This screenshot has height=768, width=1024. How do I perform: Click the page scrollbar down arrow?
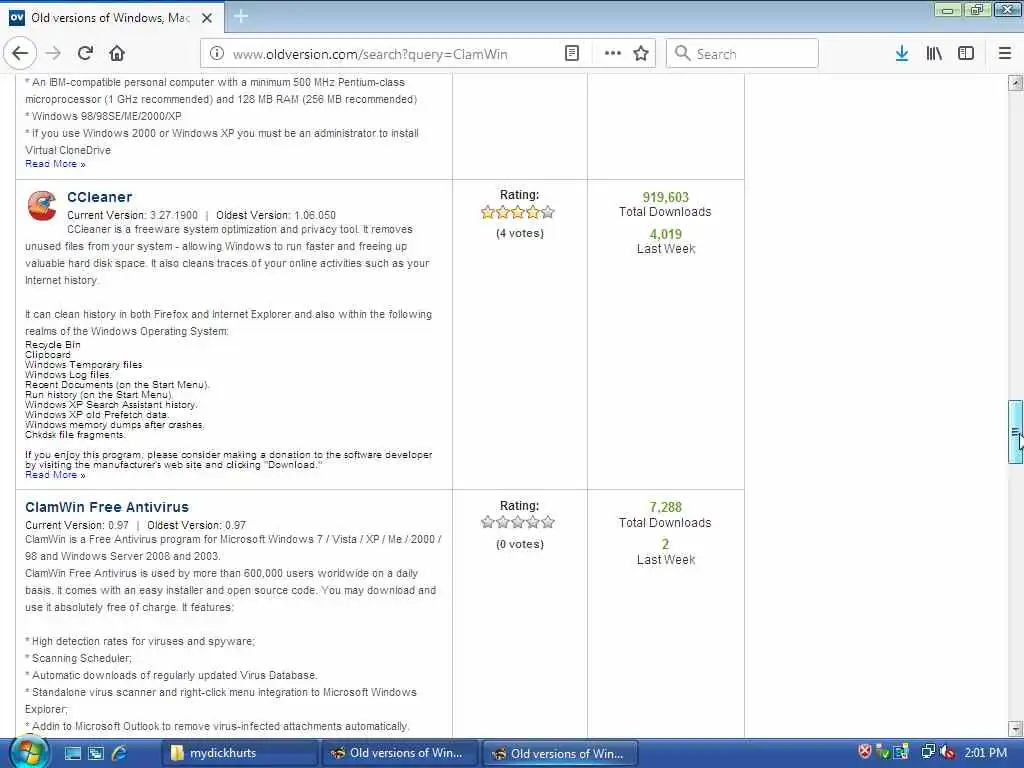point(1016,728)
